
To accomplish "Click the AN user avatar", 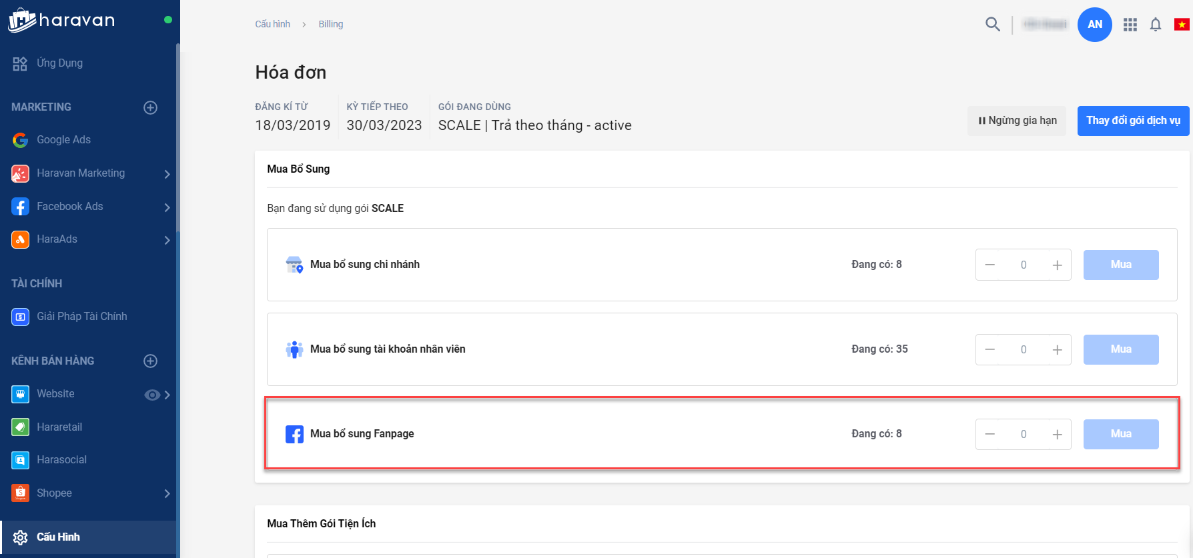I will [x=1094, y=24].
